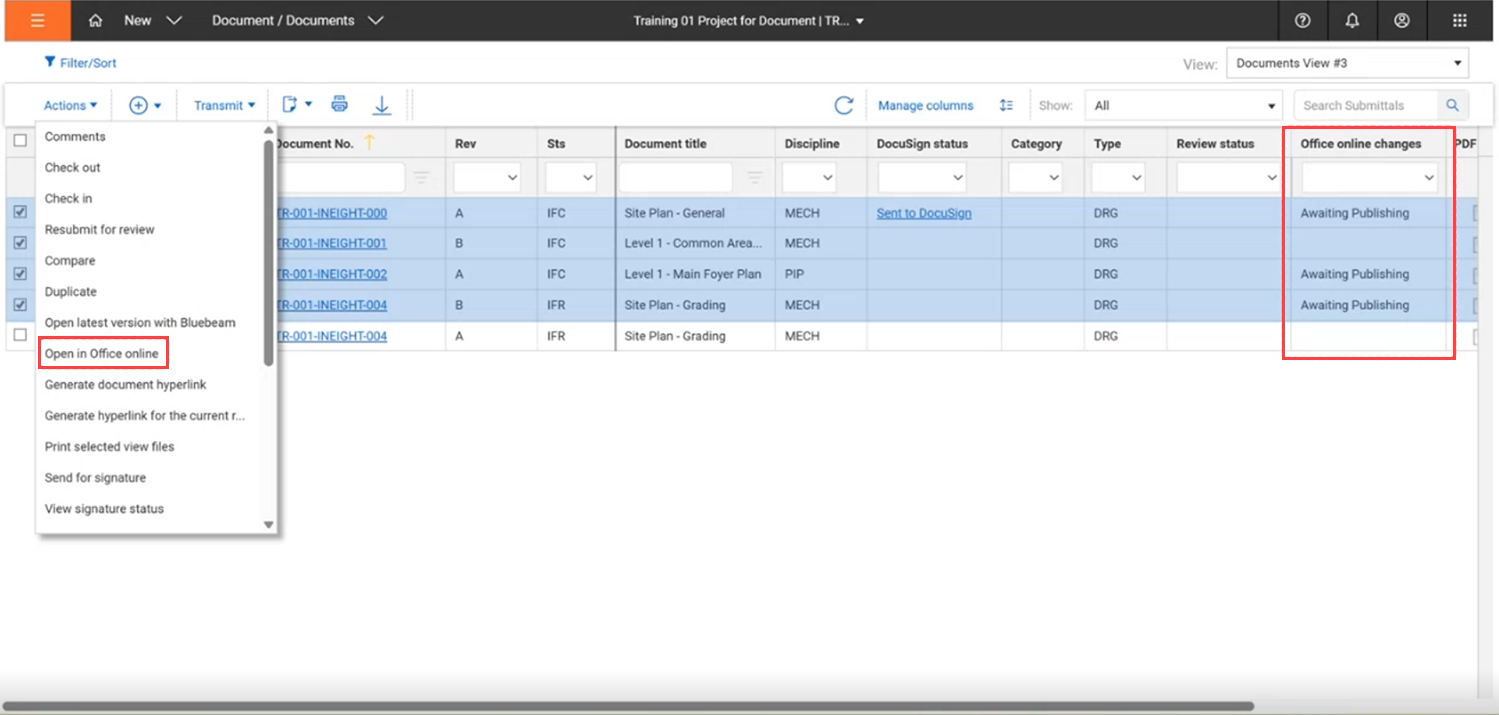The height and width of the screenshot is (715, 1499).
Task: Toggle the select-all header checkbox
Action: point(20,141)
